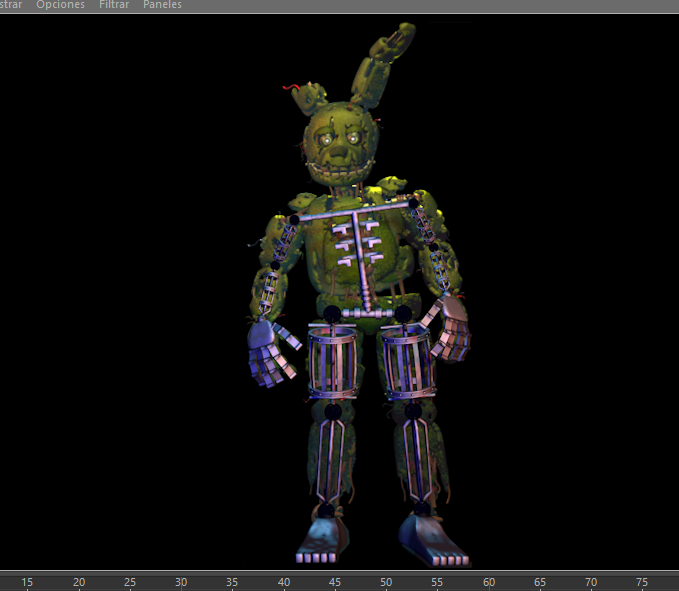Jump to frame 40 on timeline
The width and height of the screenshot is (679, 591).
(284, 582)
